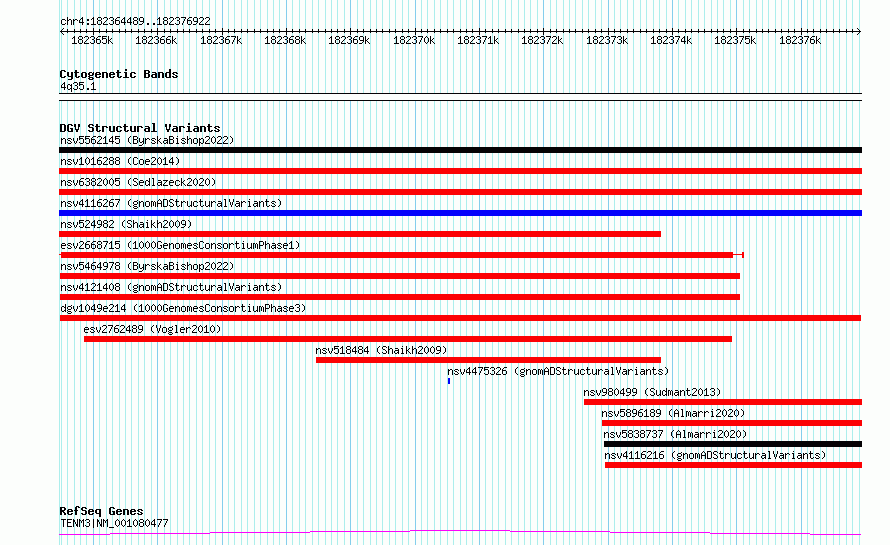
Task: Click the esv2668715 variant bar
Action: pyautogui.click(x=401, y=255)
